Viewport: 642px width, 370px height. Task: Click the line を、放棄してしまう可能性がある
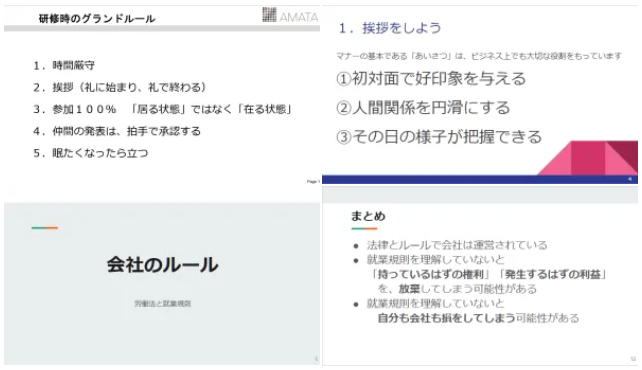457,289
